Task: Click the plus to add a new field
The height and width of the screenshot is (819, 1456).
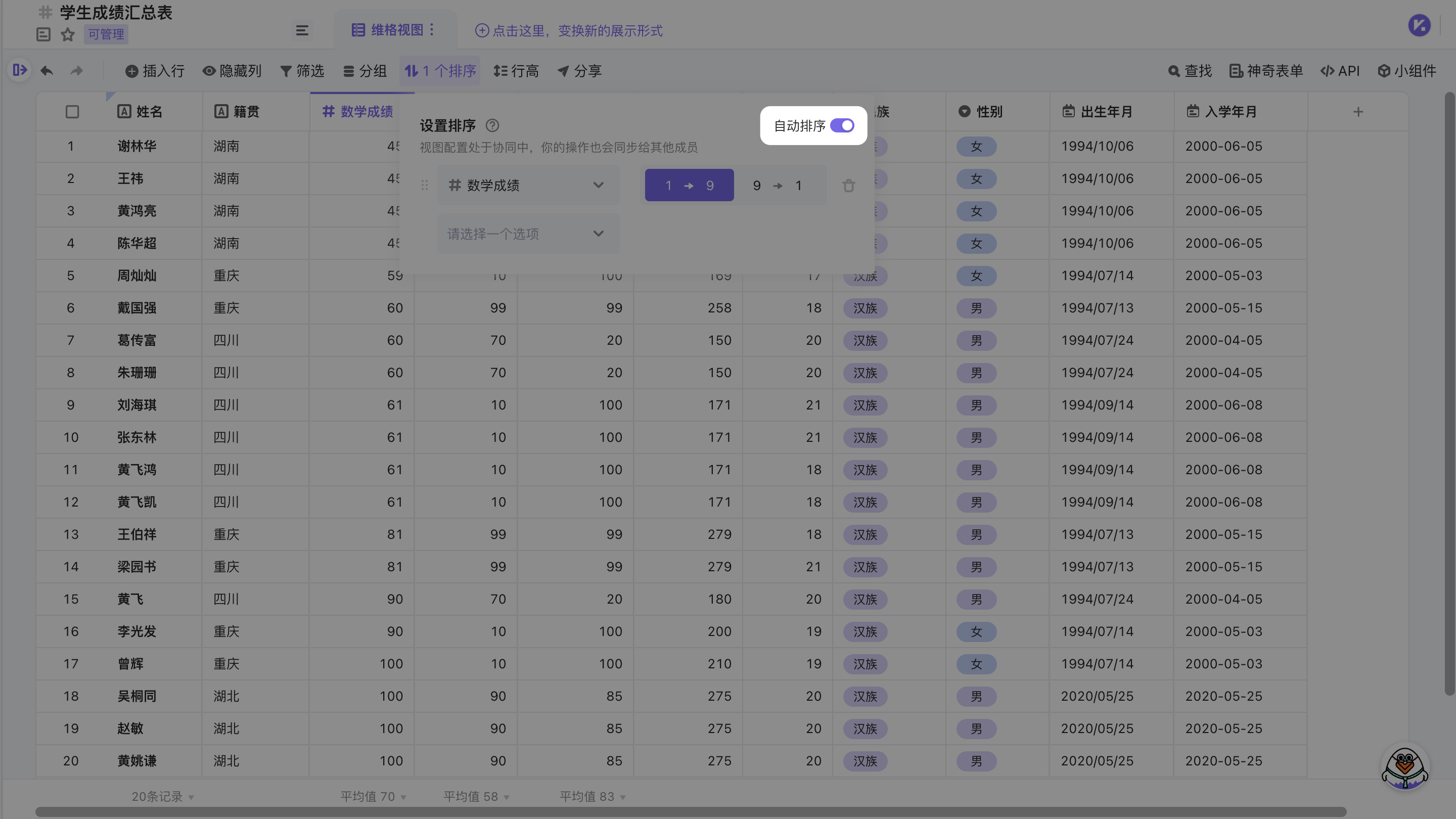Action: pyautogui.click(x=1358, y=111)
